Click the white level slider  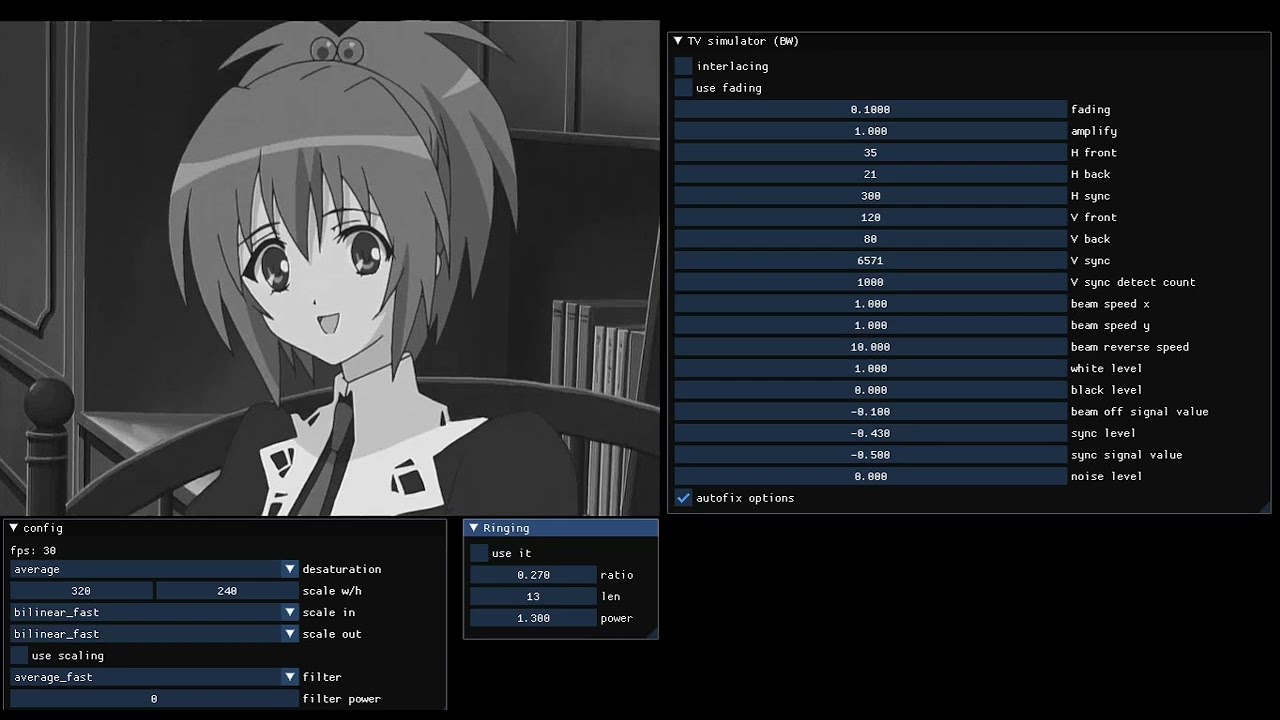pyautogui.click(x=871, y=368)
